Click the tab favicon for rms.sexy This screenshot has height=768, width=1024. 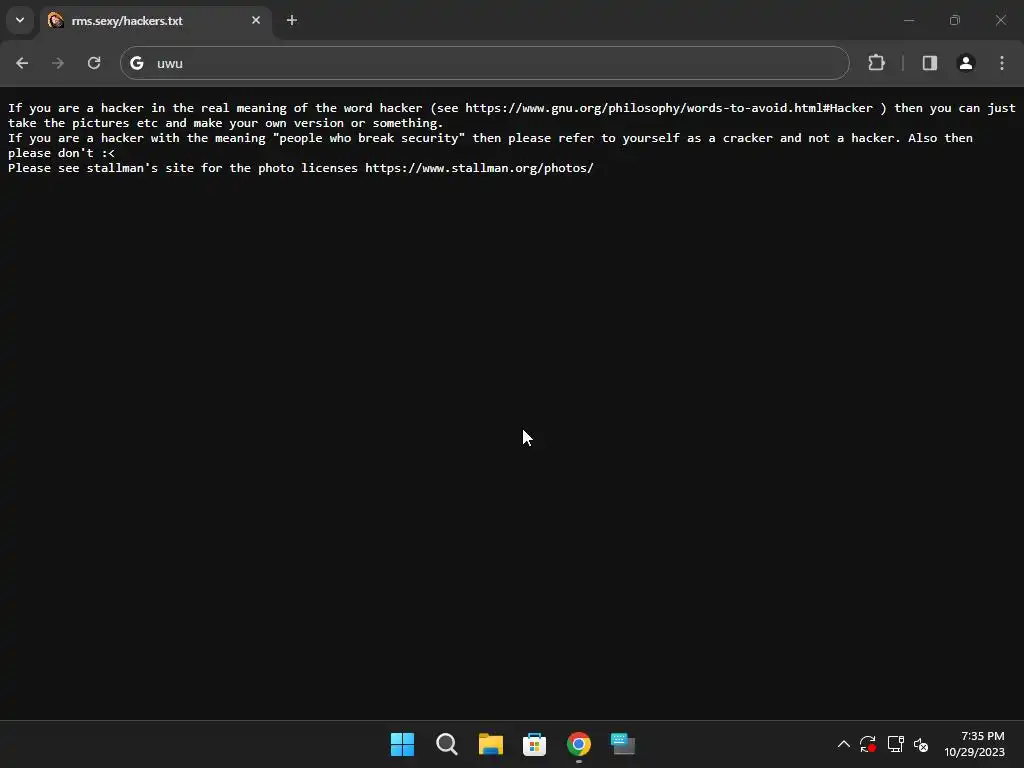coord(56,21)
